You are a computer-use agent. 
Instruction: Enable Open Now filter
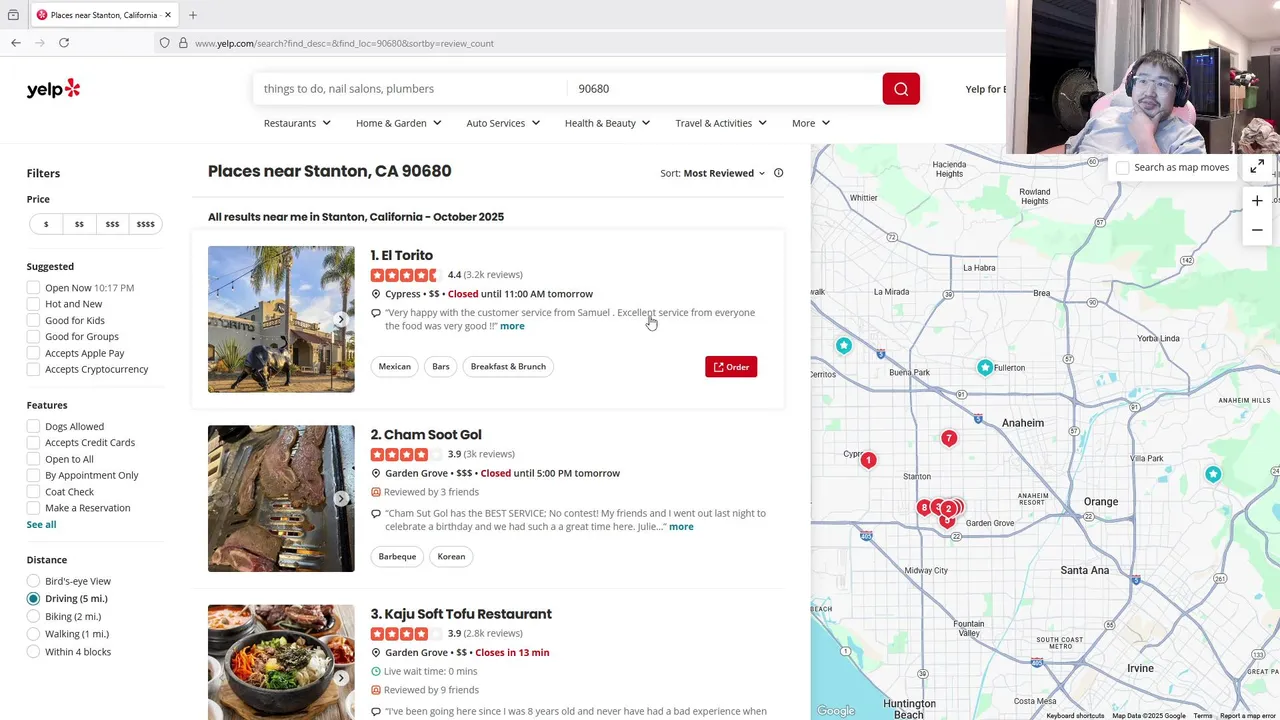[33, 288]
